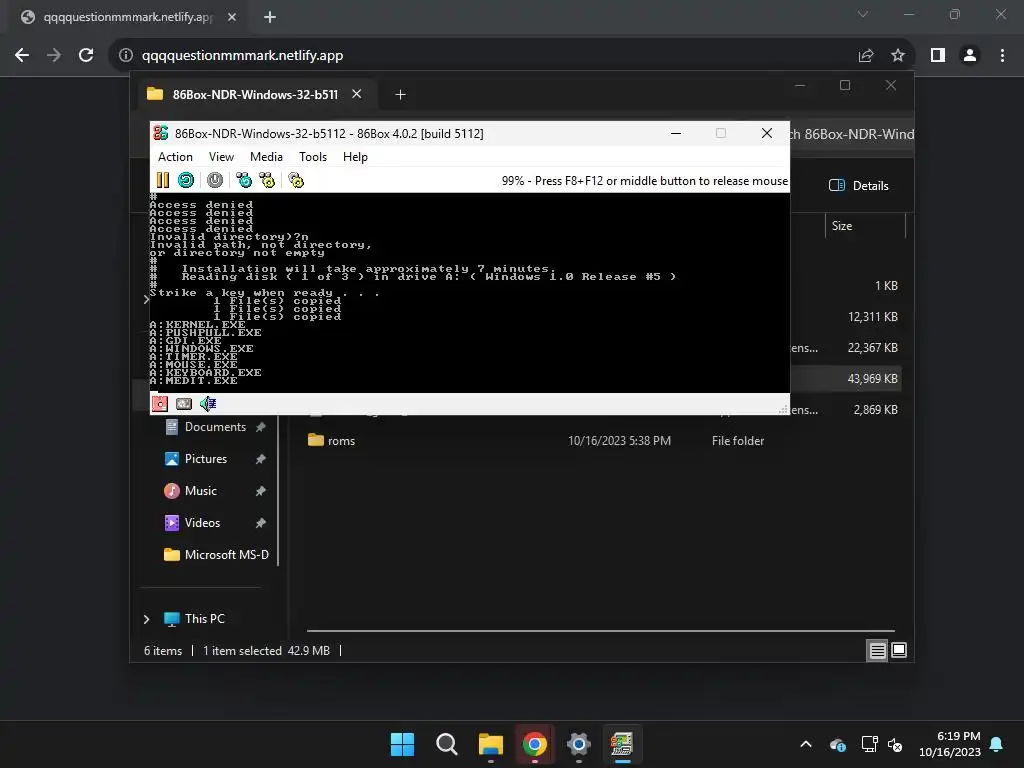Viewport: 1024px width, 768px height.
Task: Hard reset the emulated machine in 86Box
Action: click(x=186, y=180)
